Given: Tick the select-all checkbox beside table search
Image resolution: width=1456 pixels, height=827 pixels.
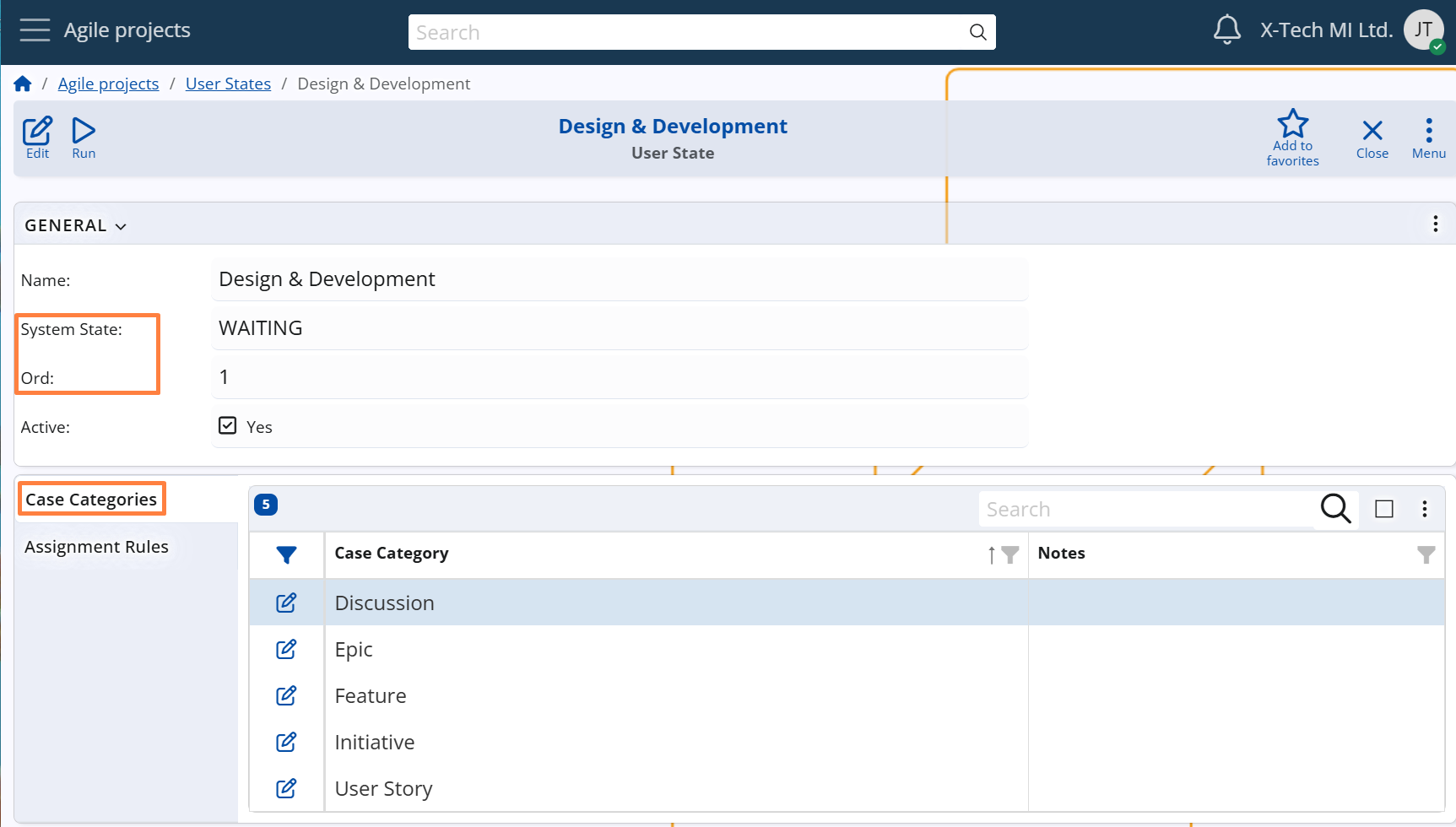Looking at the screenshot, I should coord(1384,509).
